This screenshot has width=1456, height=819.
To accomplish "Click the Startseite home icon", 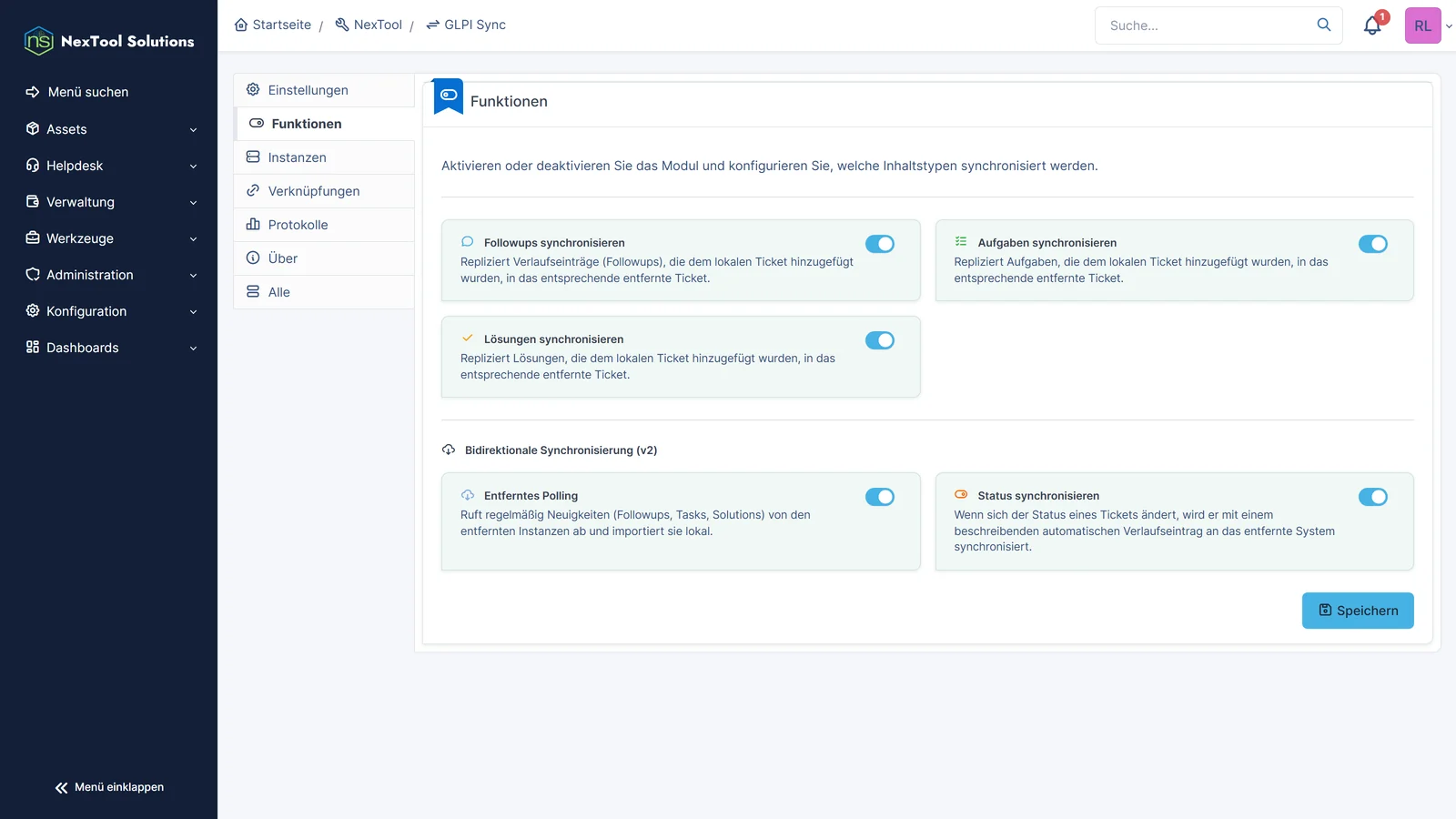I will (241, 25).
